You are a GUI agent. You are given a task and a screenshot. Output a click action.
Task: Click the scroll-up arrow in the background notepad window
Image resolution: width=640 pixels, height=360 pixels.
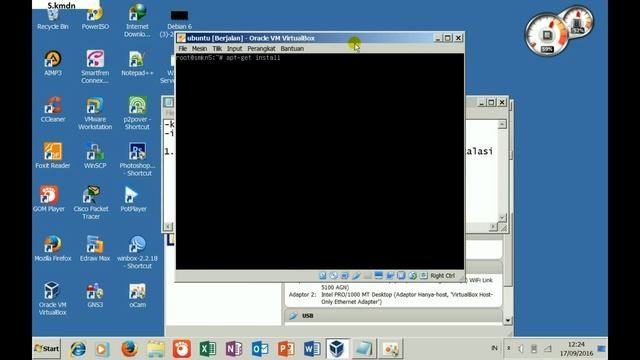click(502, 124)
